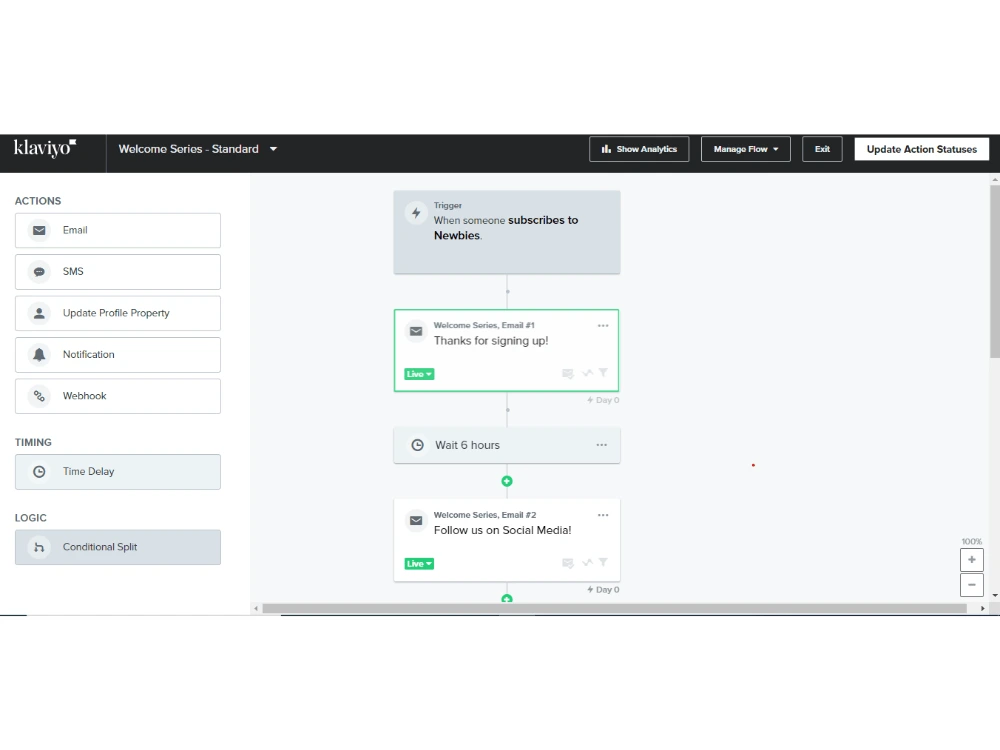Image resolution: width=1000 pixels, height=750 pixels.
Task: Click the Show Analytics button
Action: point(639,148)
